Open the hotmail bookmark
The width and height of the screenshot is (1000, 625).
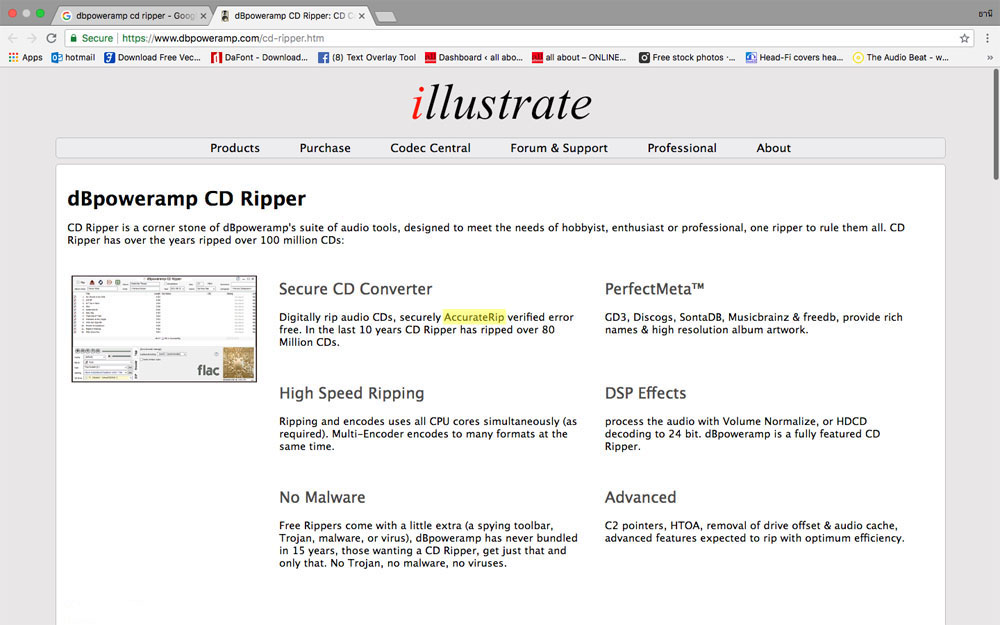tap(73, 57)
